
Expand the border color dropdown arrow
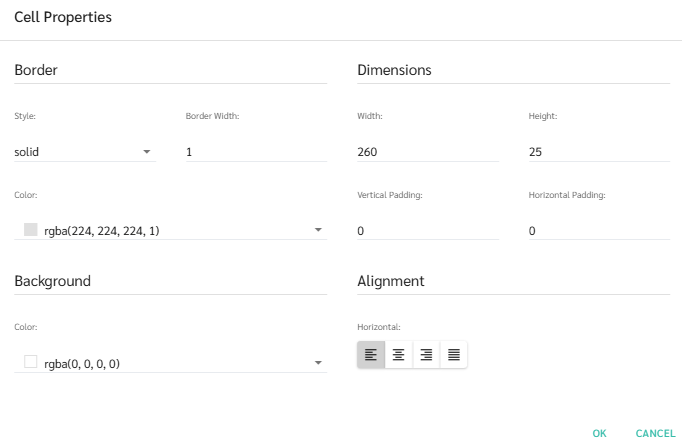click(318, 230)
